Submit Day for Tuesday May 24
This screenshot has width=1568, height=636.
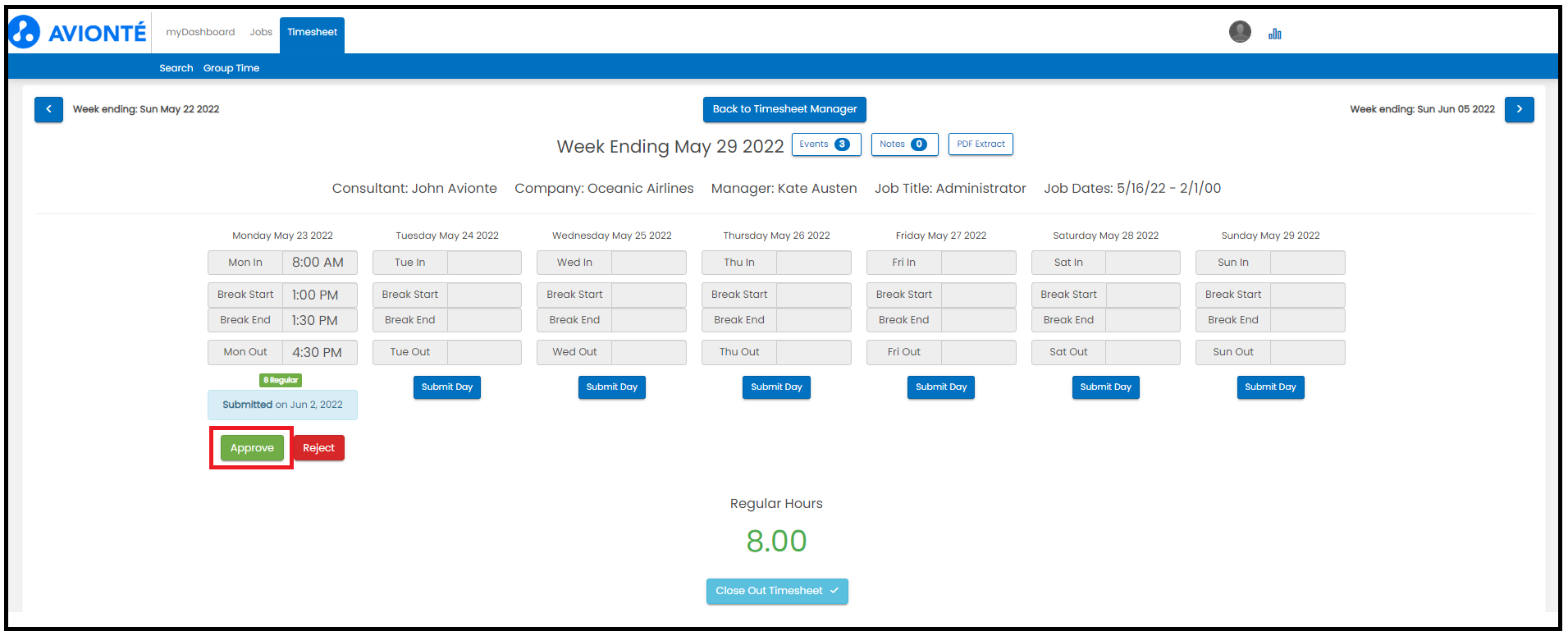pos(447,387)
